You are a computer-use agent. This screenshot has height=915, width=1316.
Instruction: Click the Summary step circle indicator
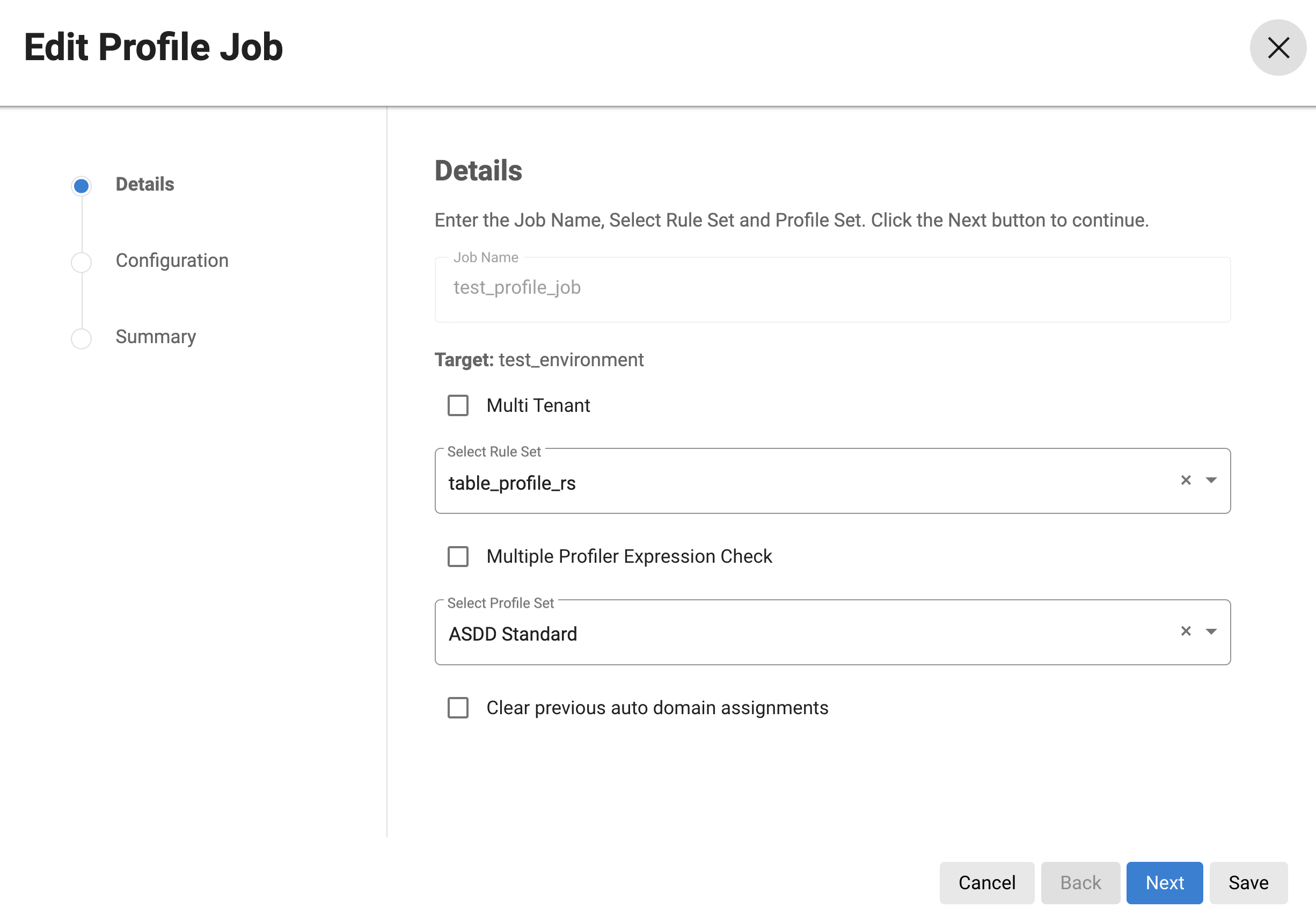pos(82,338)
